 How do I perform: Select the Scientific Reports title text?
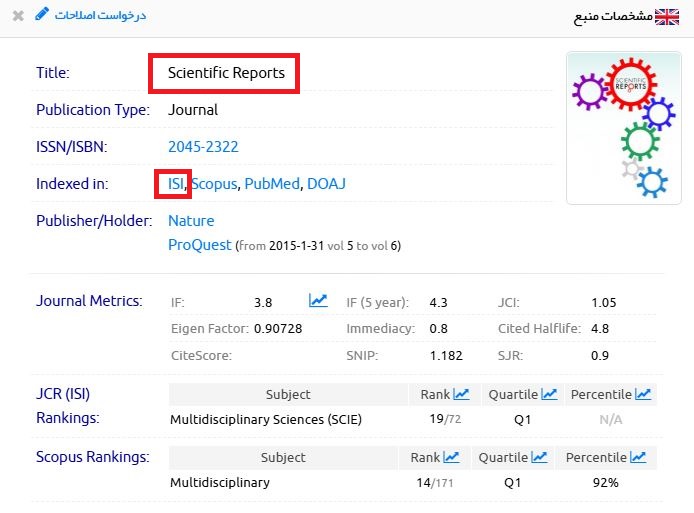point(226,73)
